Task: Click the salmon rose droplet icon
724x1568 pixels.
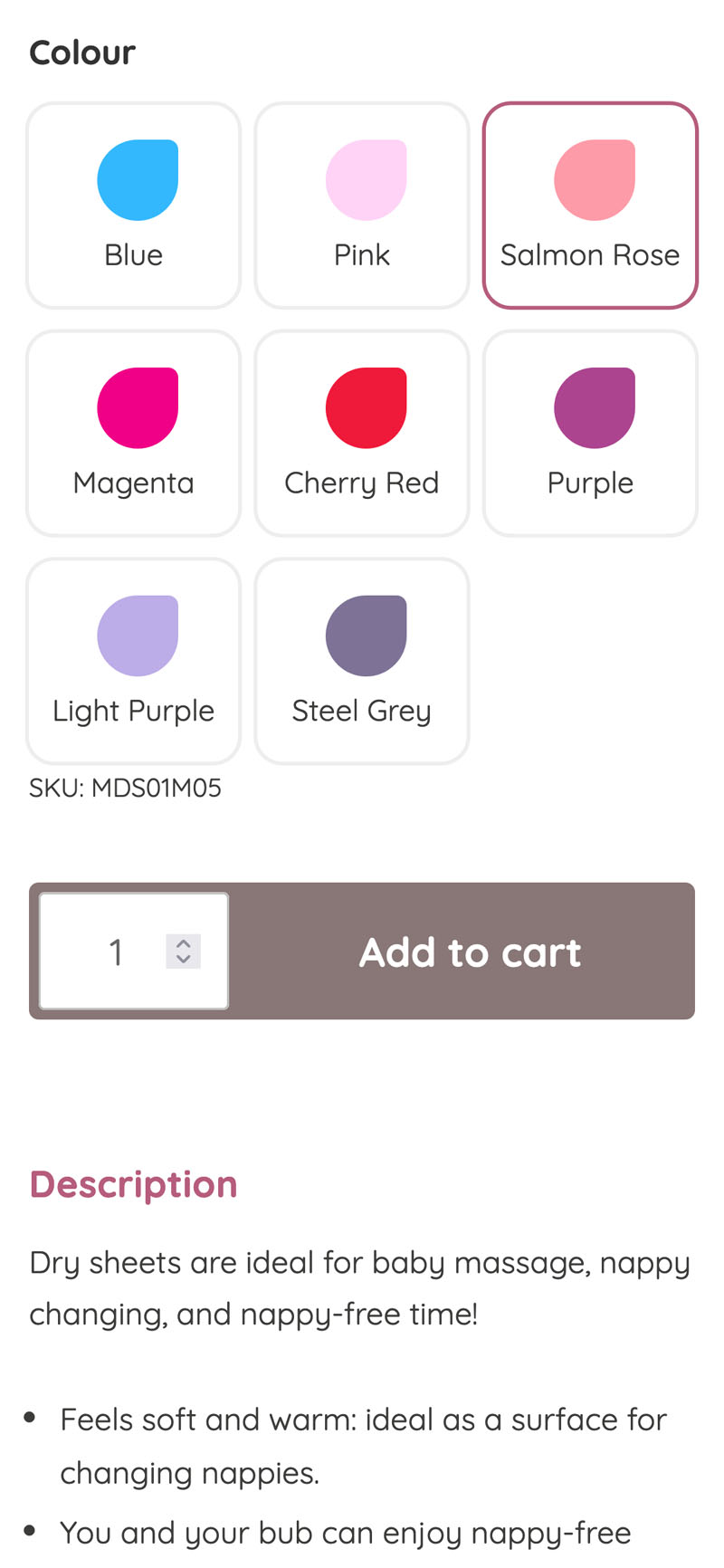Action: 595,180
